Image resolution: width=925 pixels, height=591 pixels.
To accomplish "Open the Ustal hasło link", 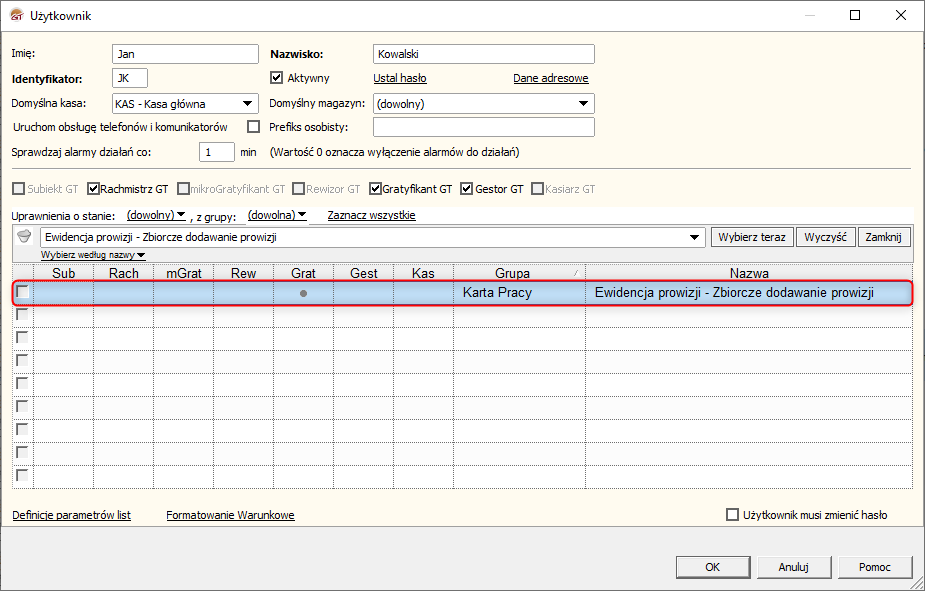I will click(x=400, y=78).
